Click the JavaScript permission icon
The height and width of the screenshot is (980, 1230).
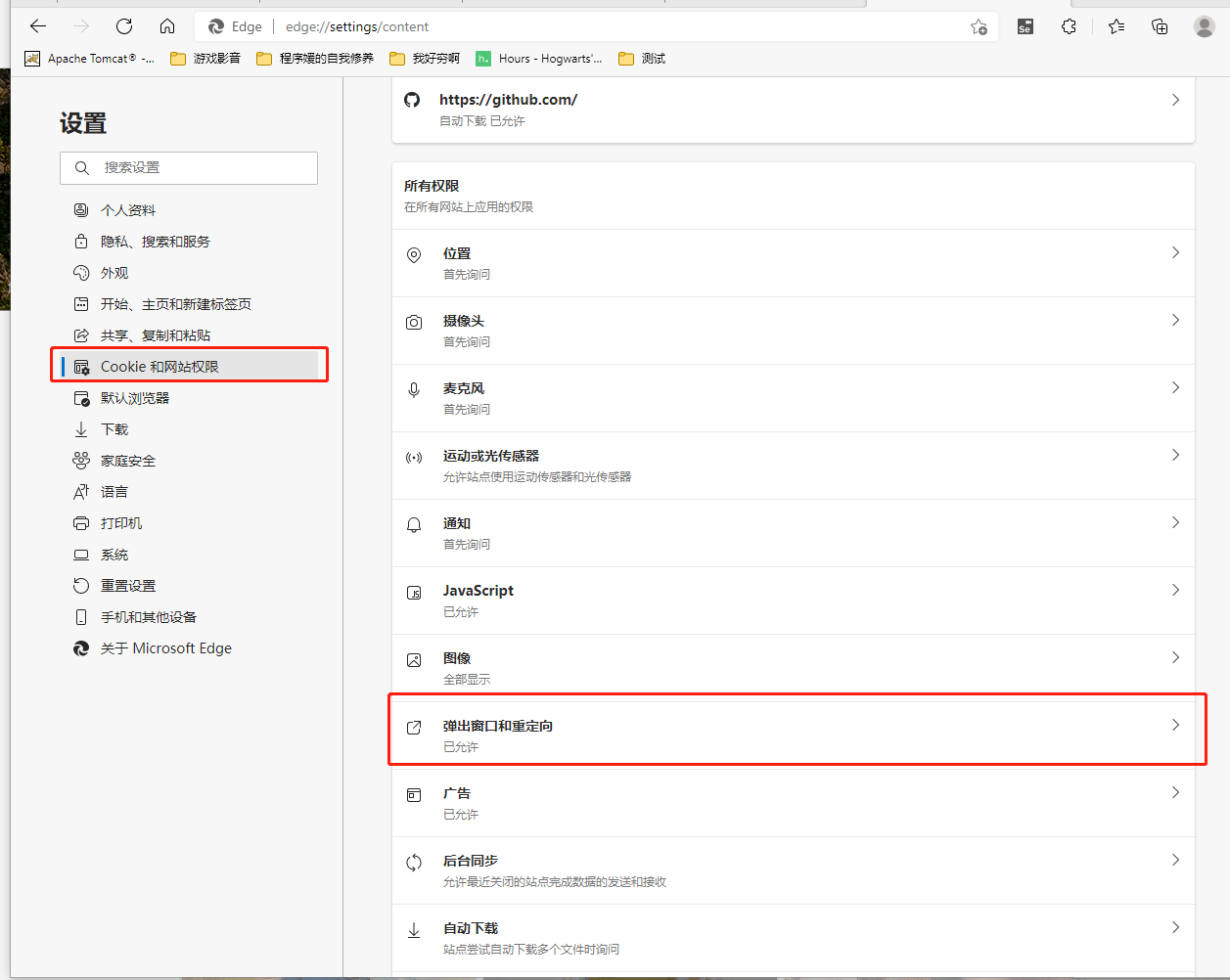pos(413,590)
